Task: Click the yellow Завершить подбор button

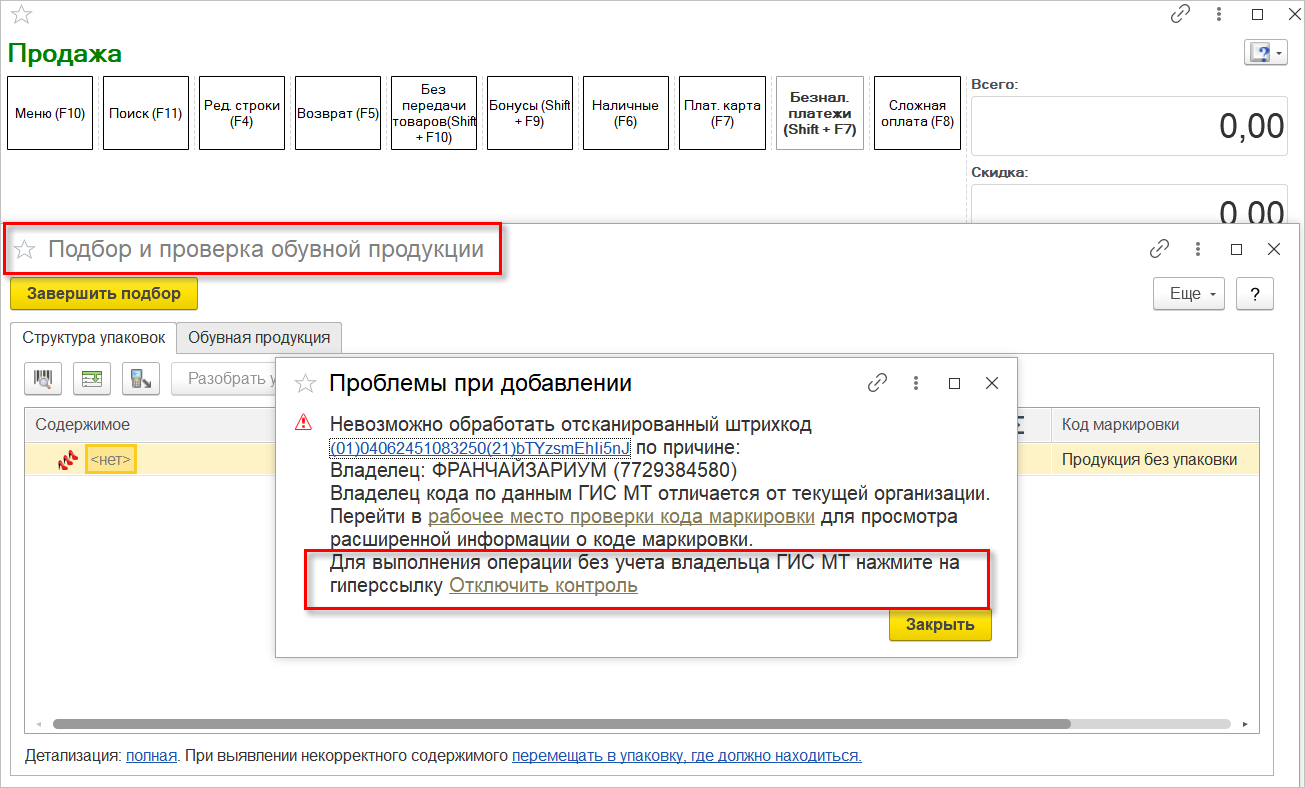Action: pyautogui.click(x=104, y=294)
